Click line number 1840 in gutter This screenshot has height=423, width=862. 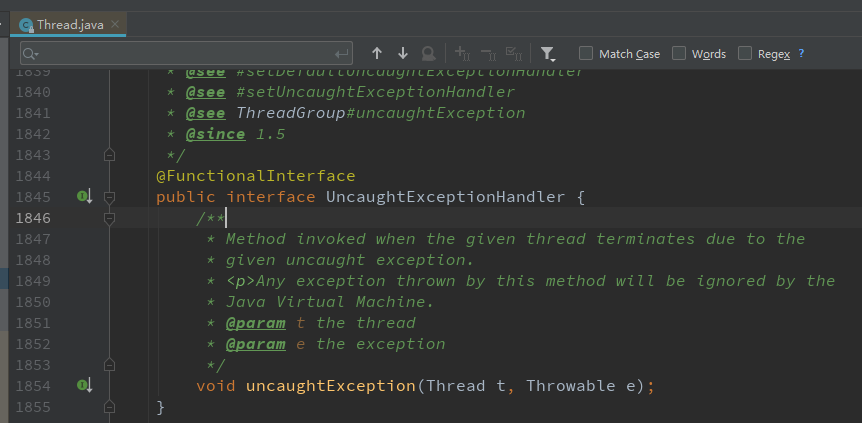pos(33,92)
